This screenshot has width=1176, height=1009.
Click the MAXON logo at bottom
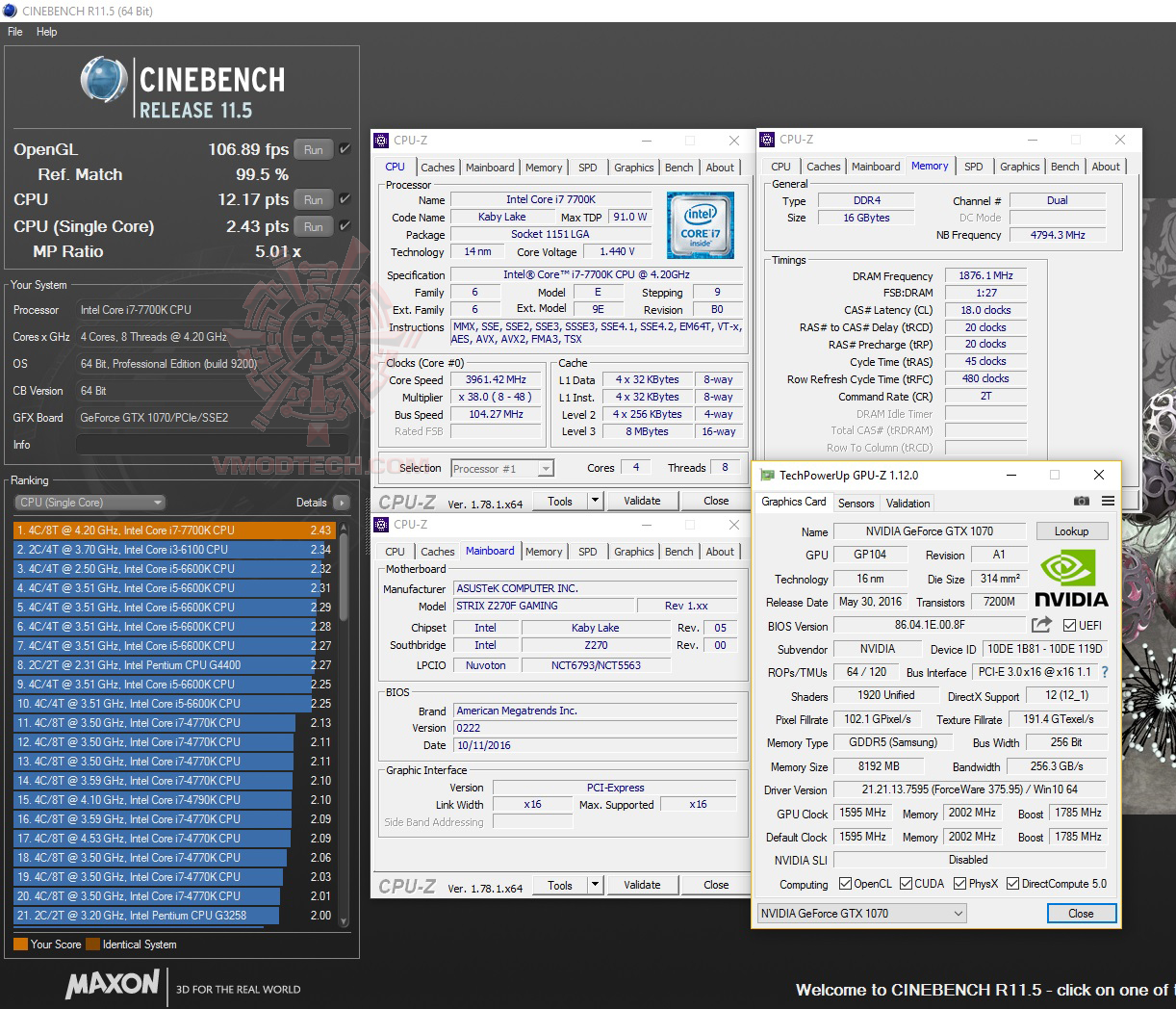click(113, 983)
